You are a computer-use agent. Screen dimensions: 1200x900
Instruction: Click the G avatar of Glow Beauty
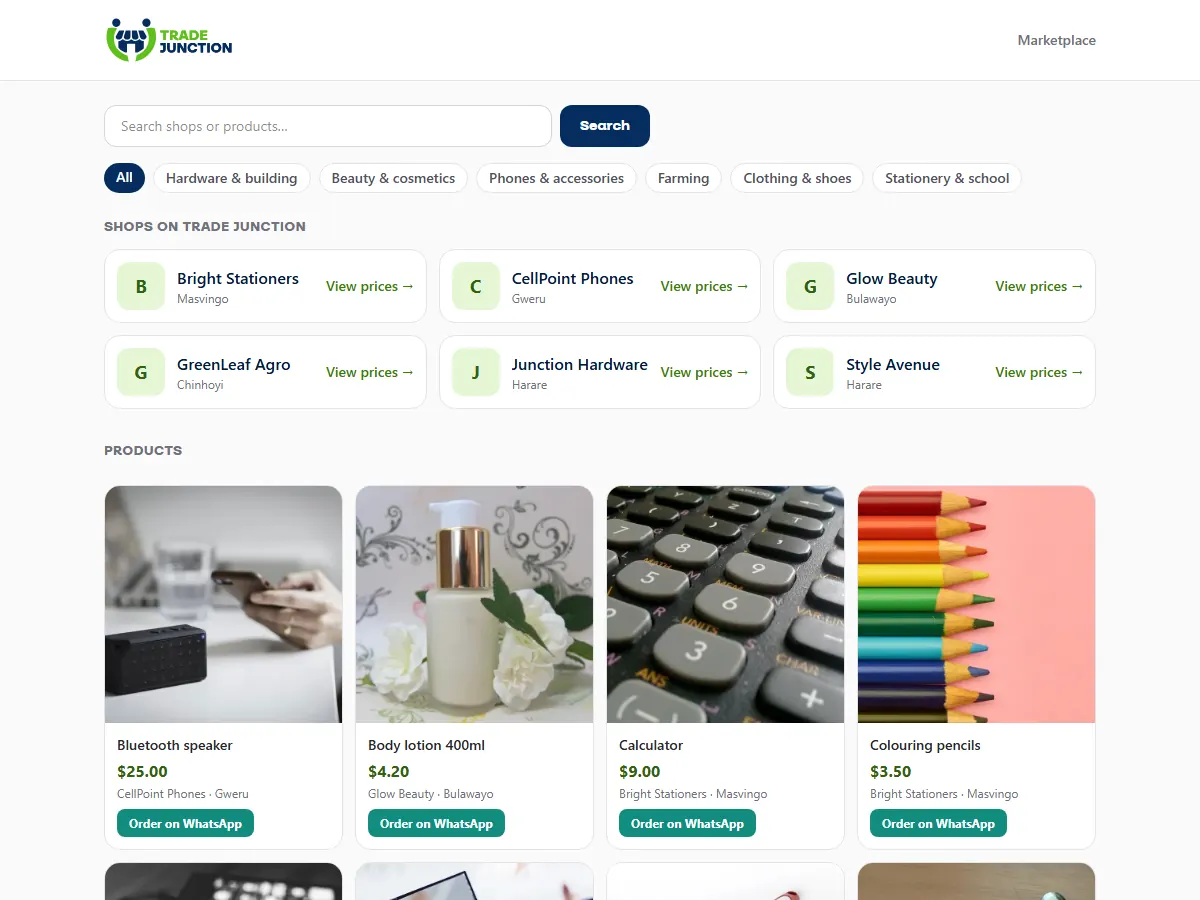tap(810, 286)
